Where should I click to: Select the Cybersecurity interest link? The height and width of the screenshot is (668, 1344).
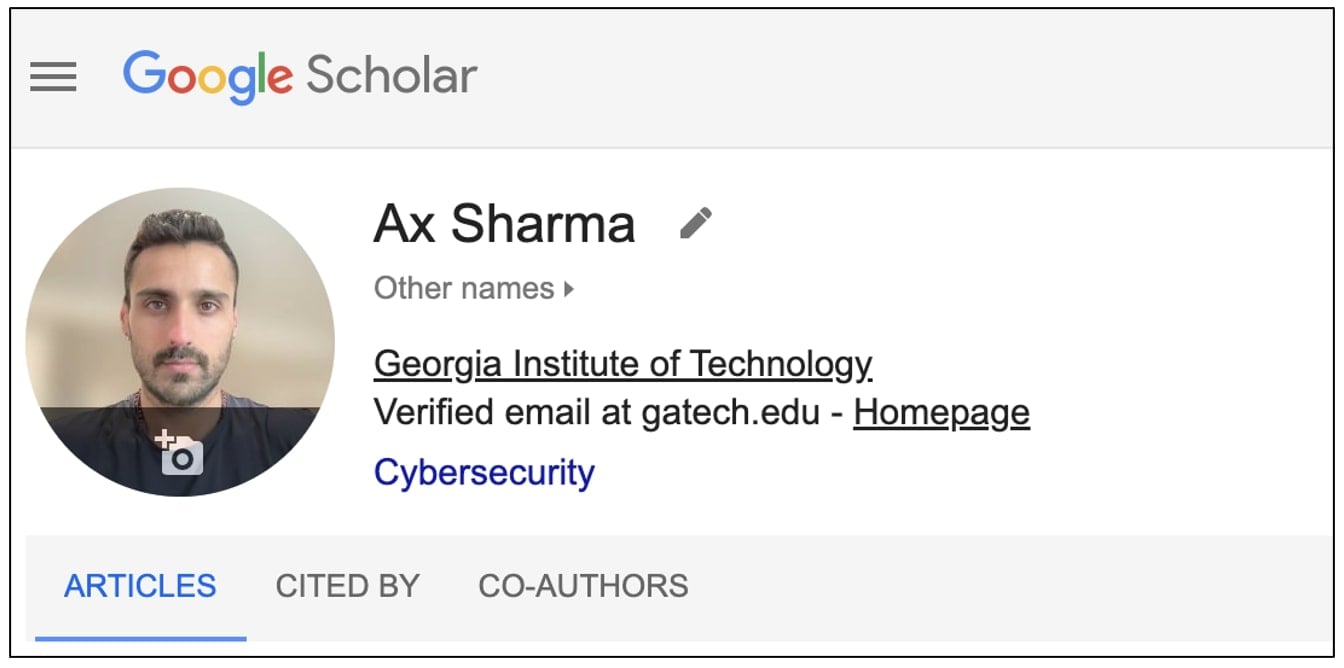click(x=484, y=472)
